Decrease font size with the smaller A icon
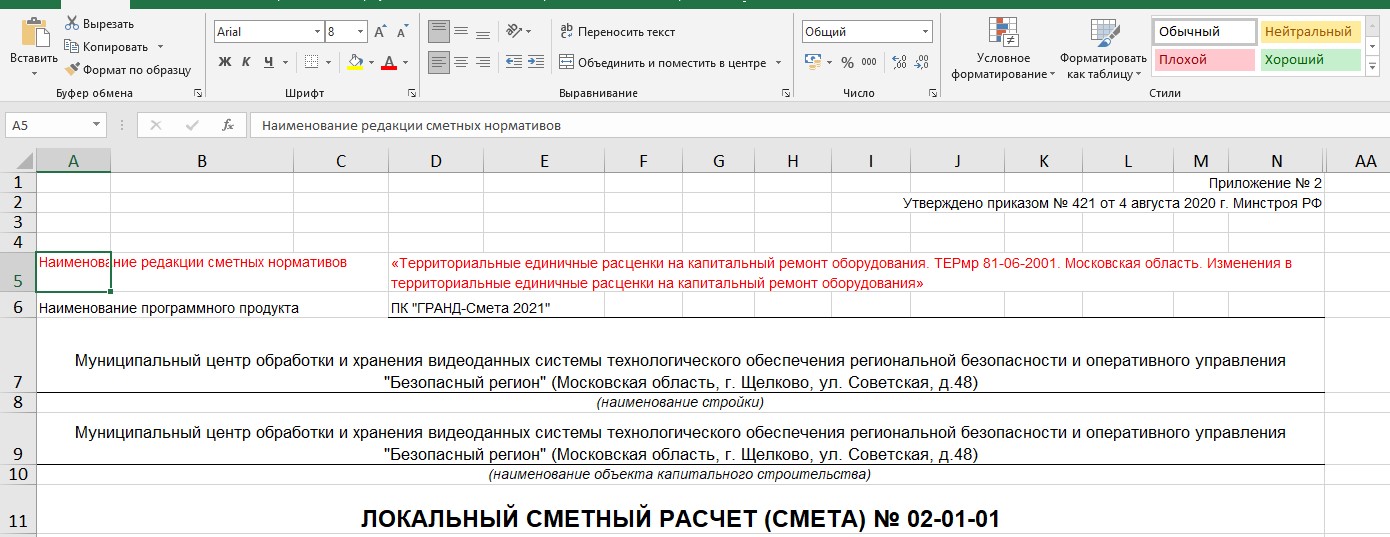Image resolution: width=1390 pixels, height=537 pixels. 402,32
